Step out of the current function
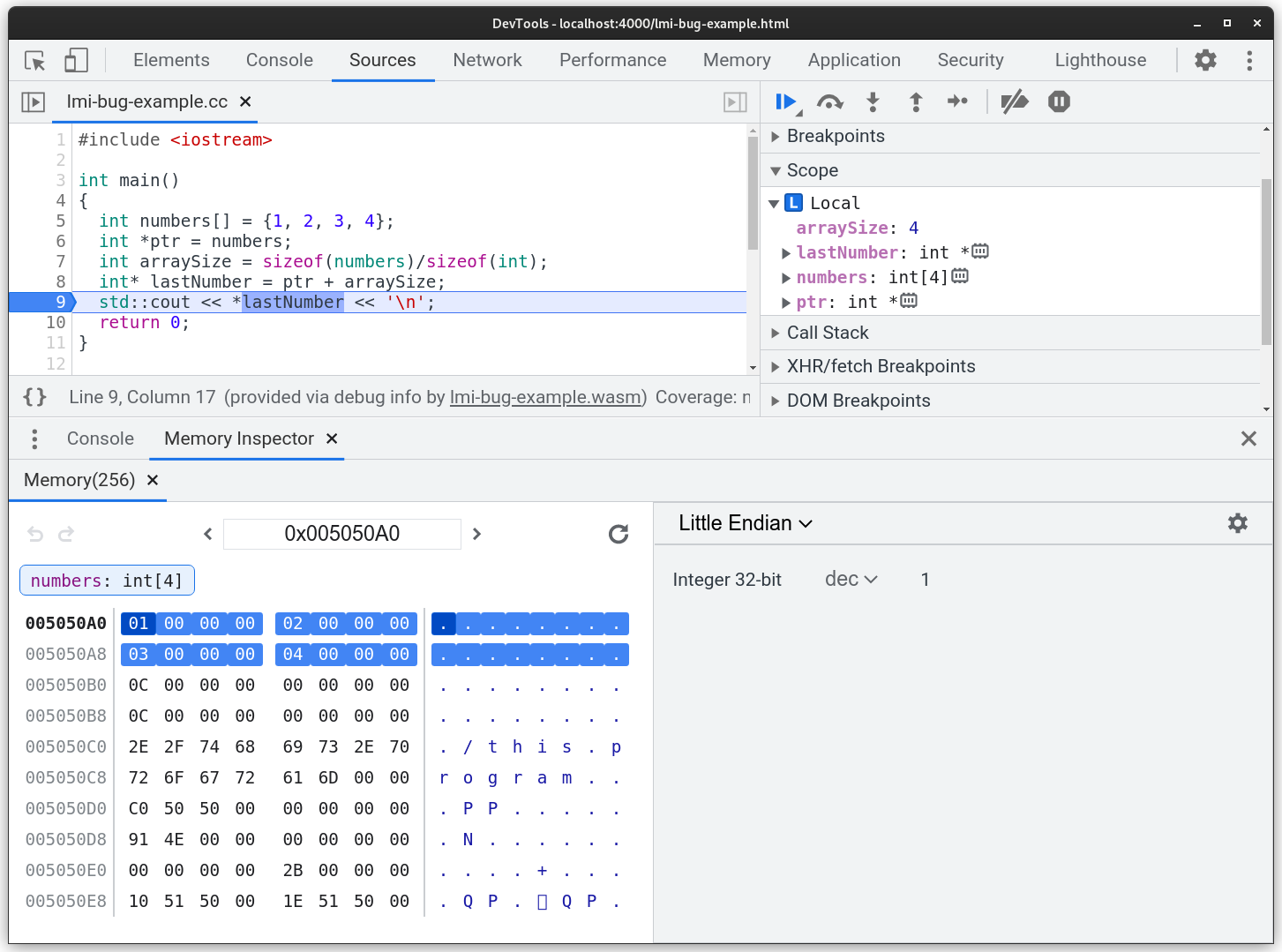Viewport: 1282px width, 952px height. tap(916, 101)
